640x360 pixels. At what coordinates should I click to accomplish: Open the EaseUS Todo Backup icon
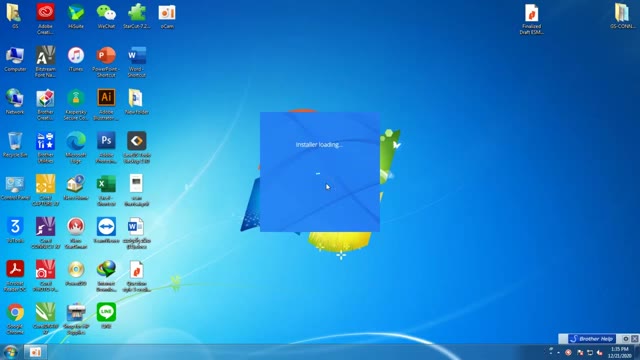137,147
